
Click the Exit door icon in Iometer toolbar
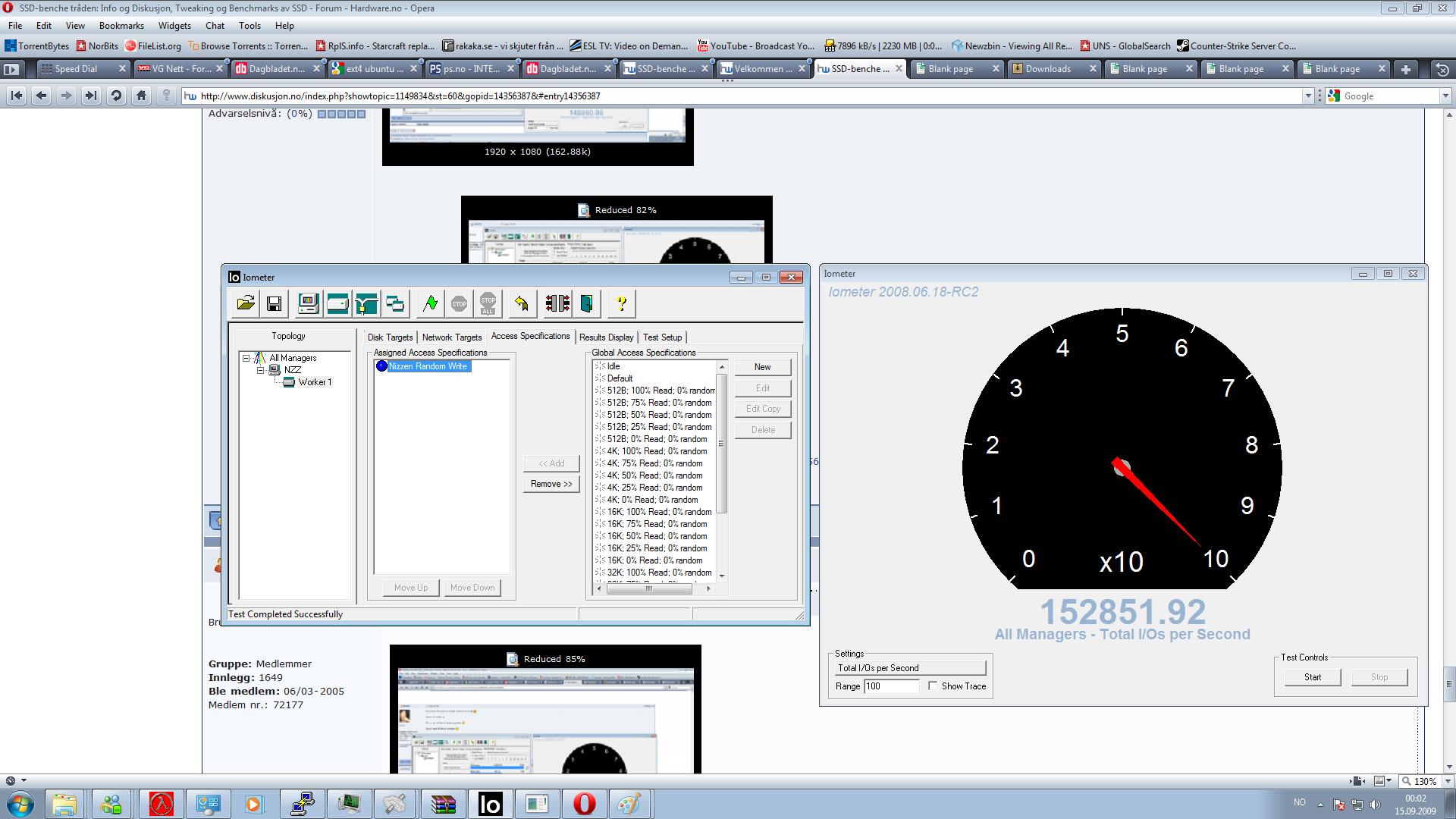tap(586, 304)
